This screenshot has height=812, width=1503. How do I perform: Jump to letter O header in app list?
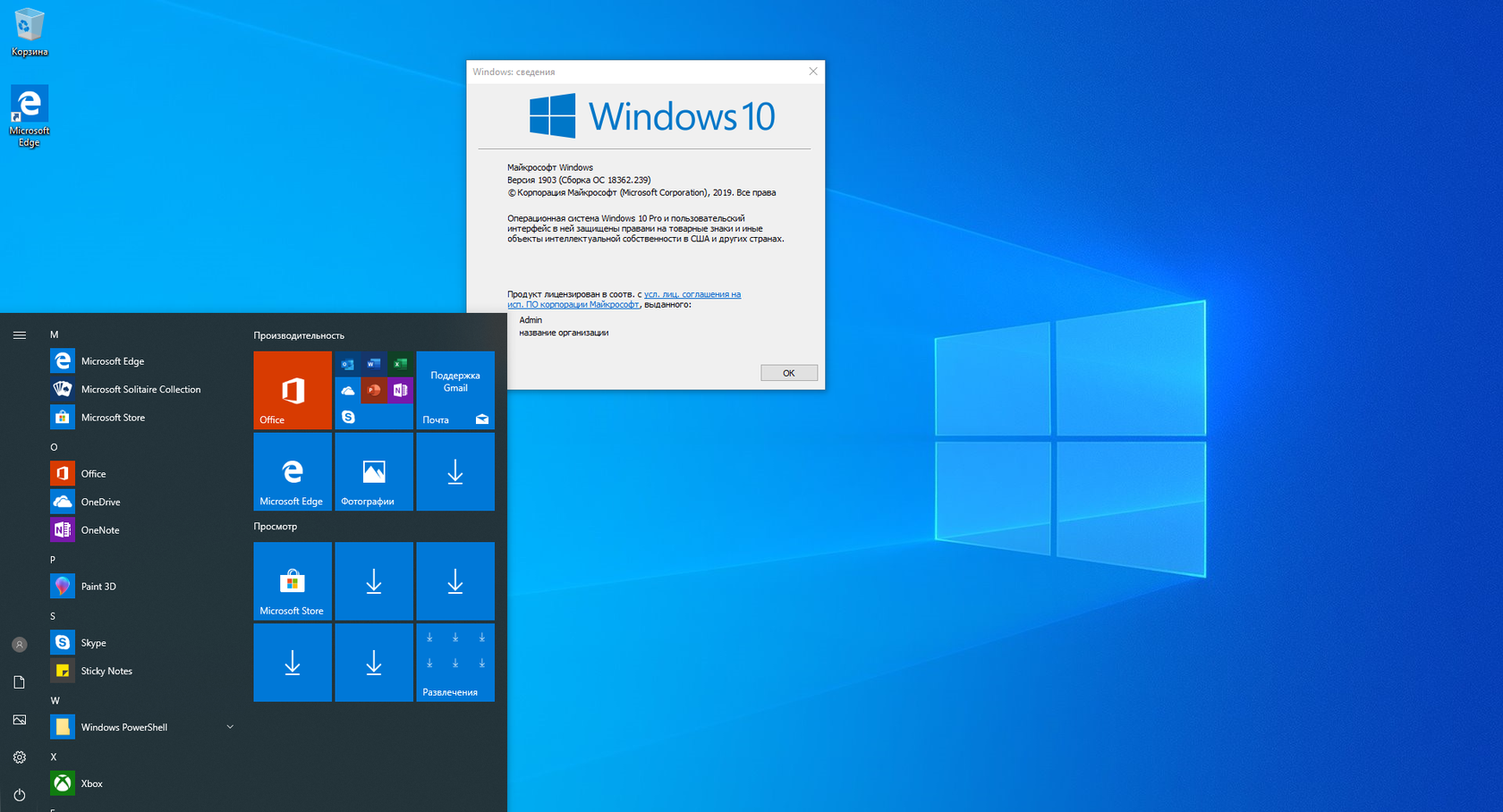coord(55,447)
